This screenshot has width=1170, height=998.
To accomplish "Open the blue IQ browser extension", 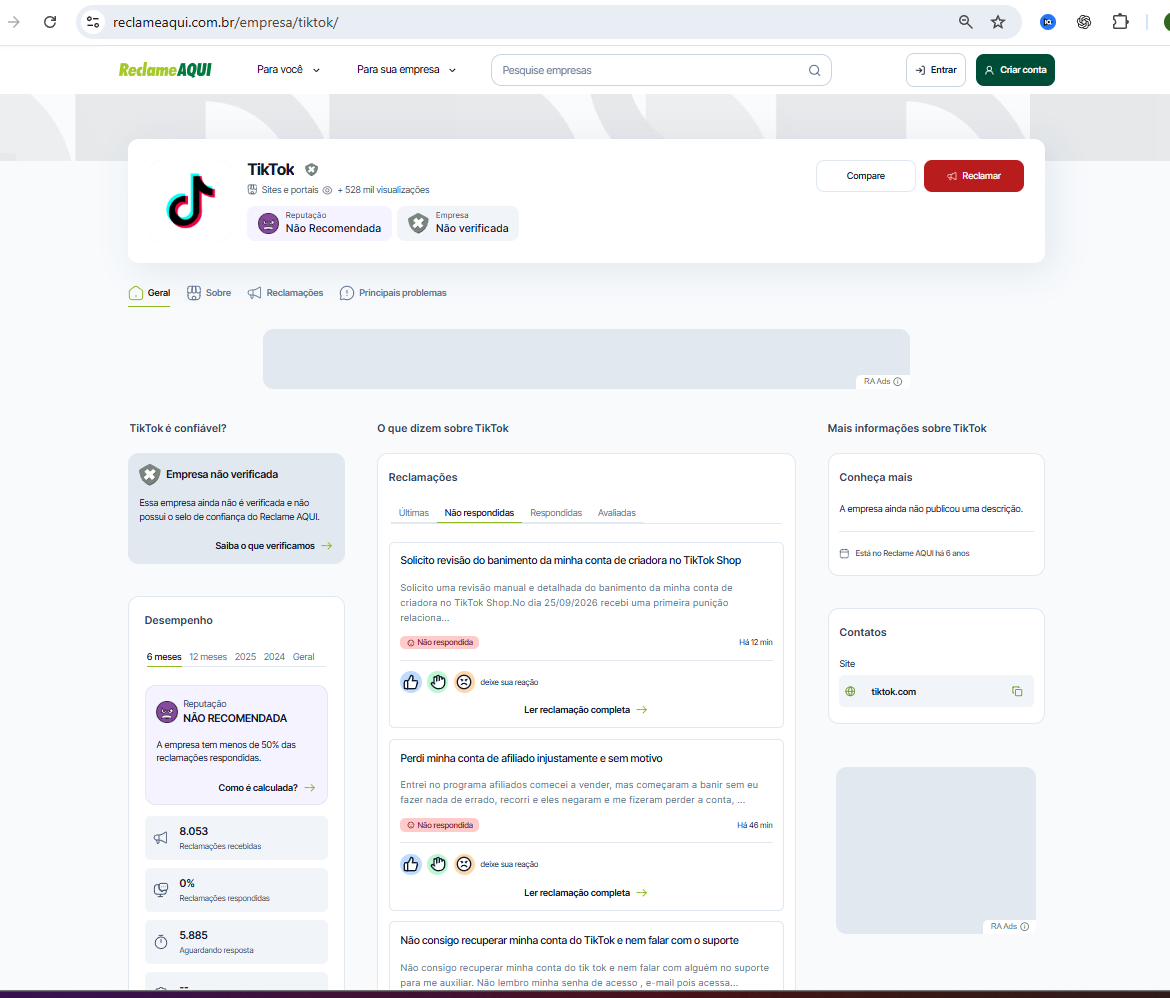I will click(1048, 22).
